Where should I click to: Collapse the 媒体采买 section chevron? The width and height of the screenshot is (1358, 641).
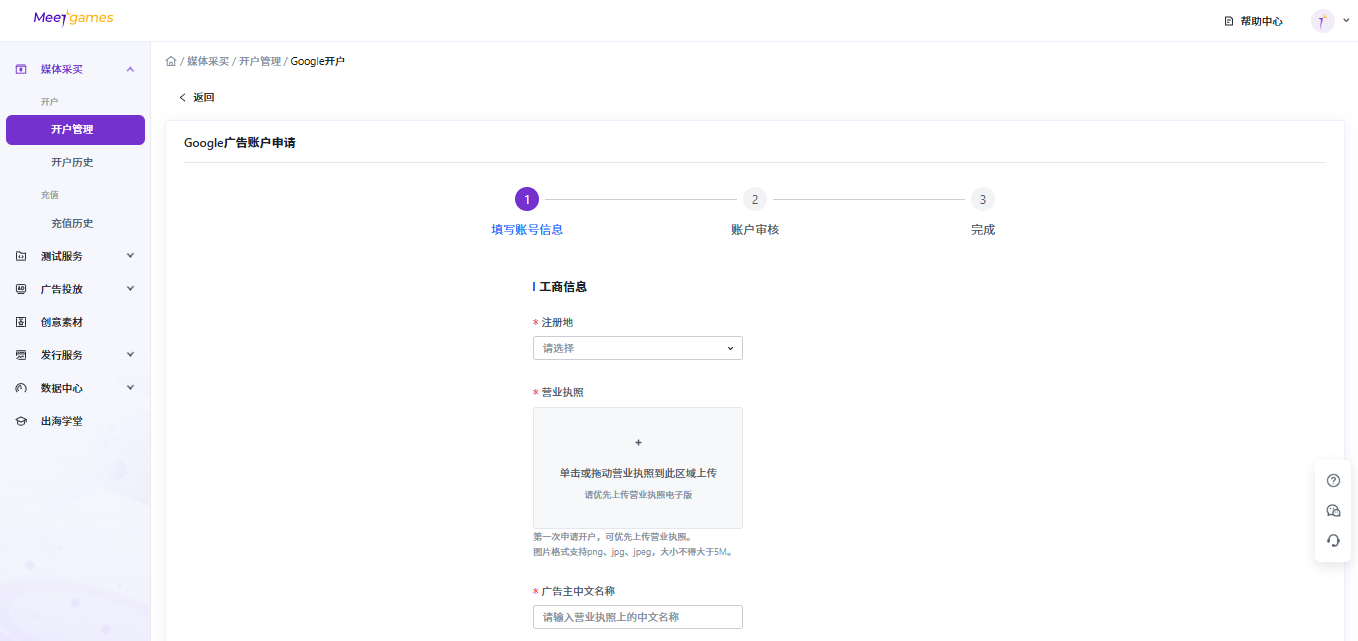click(x=129, y=68)
